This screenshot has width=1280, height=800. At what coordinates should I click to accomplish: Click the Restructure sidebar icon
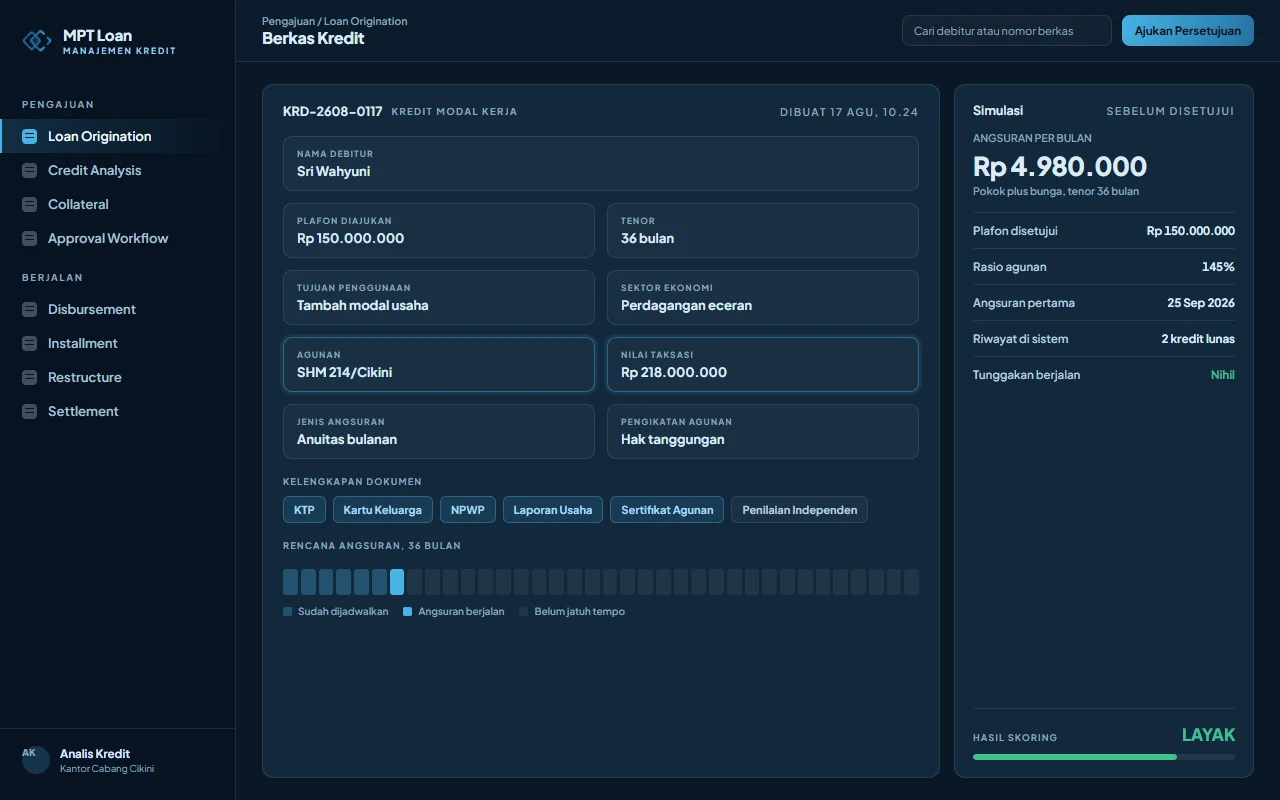(x=29, y=378)
